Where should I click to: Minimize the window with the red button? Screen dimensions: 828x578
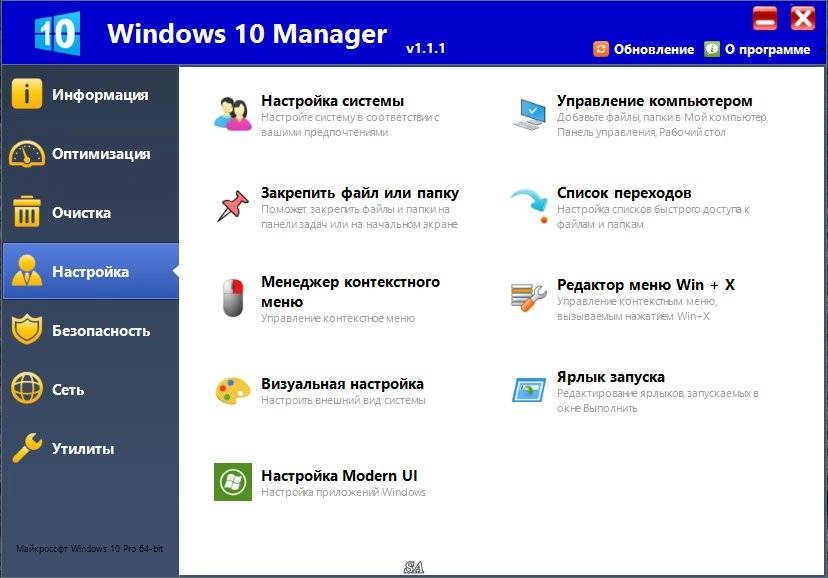point(765,18)
